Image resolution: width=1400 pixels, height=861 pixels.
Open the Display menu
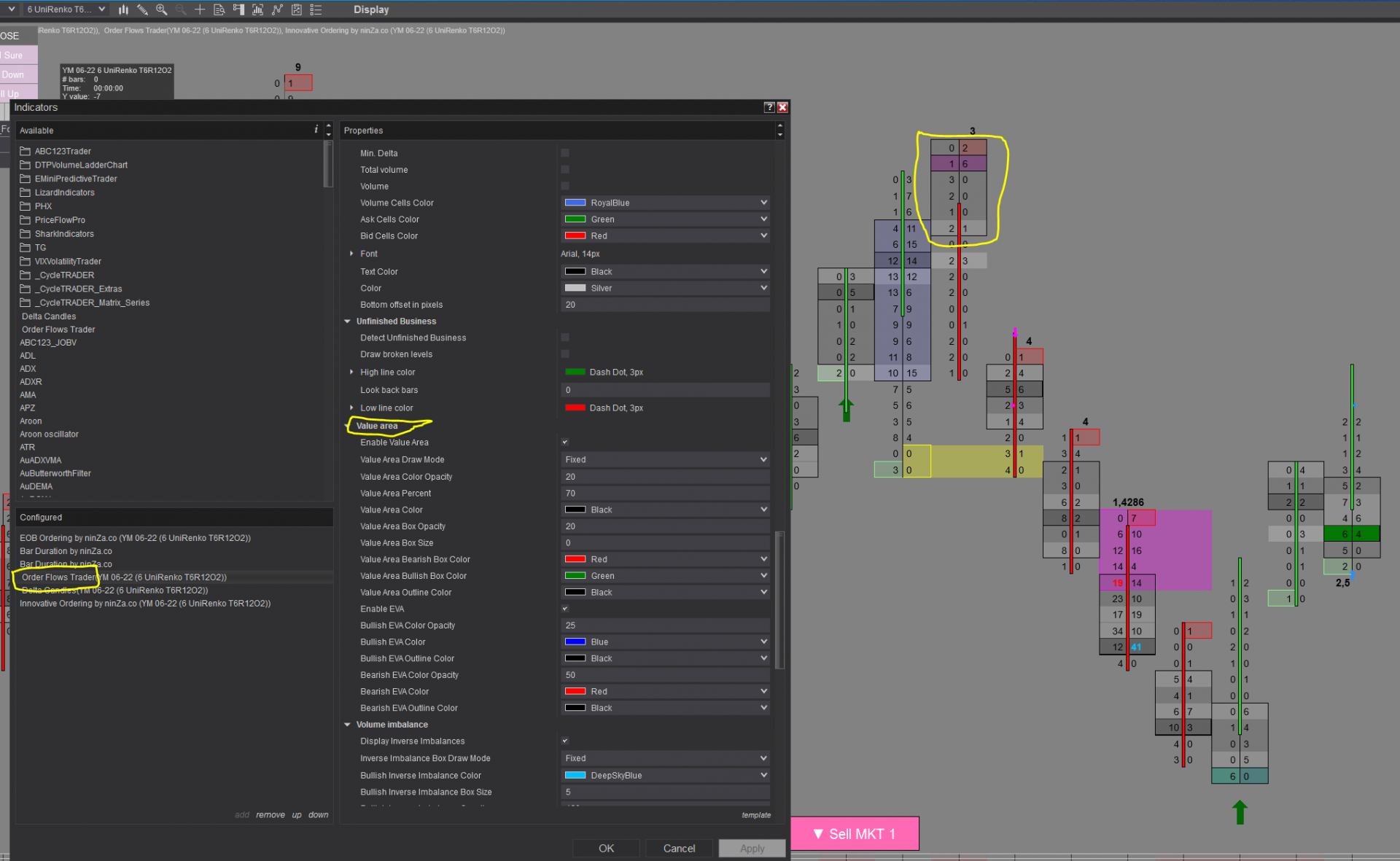tap(370, 9)
